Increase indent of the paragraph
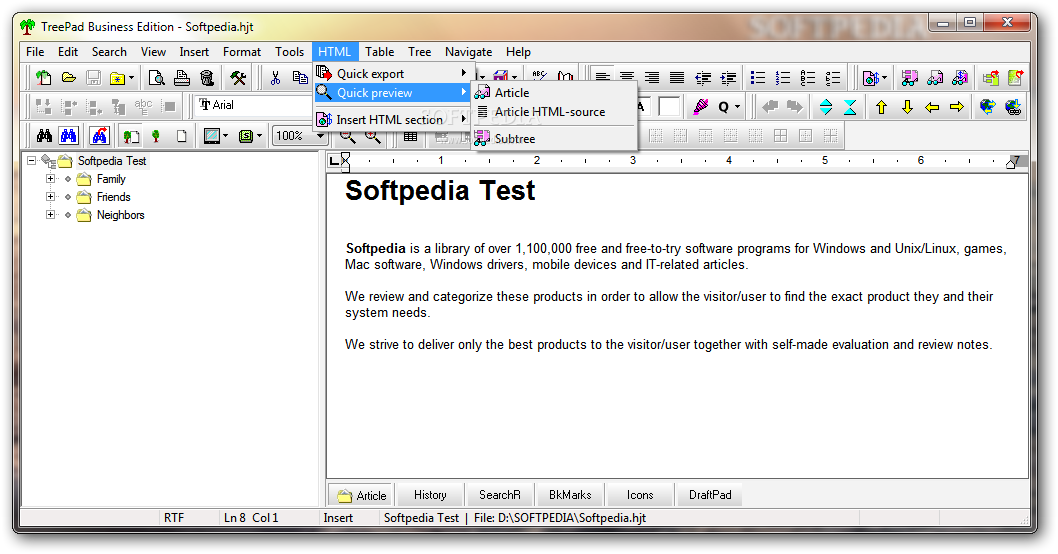 (728, 78)
